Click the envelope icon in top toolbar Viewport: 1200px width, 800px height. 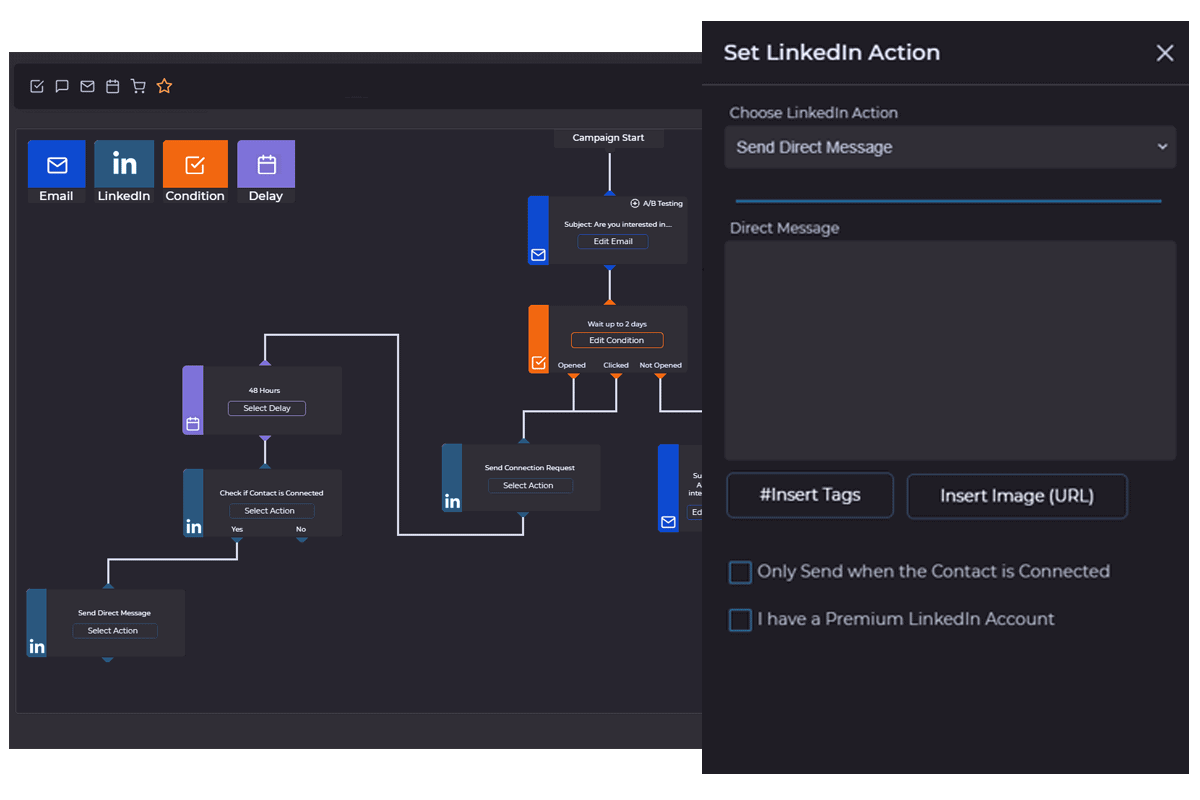[87, 87]
